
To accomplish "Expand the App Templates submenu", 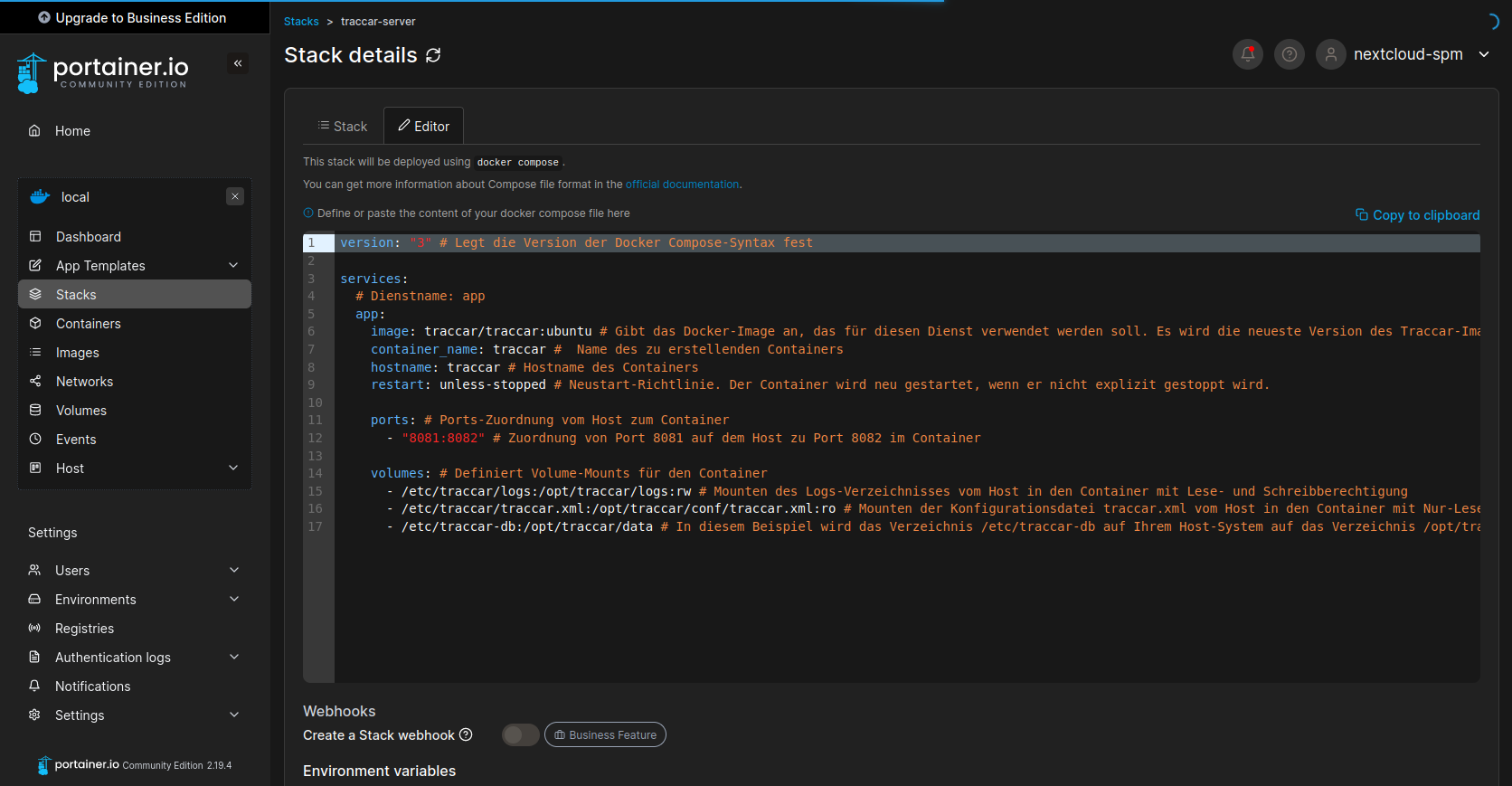I will pyautogui.click(x=233, y=265).
